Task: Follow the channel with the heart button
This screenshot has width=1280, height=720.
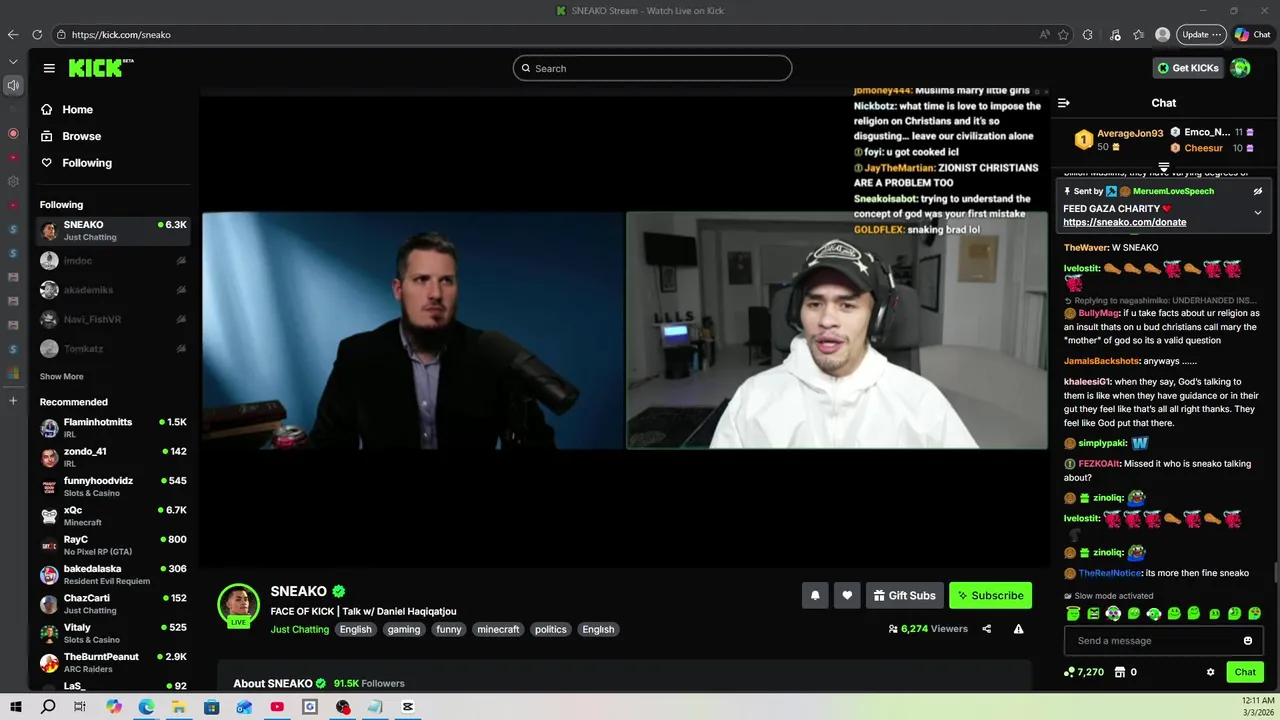Action: [x=847, y=595]
